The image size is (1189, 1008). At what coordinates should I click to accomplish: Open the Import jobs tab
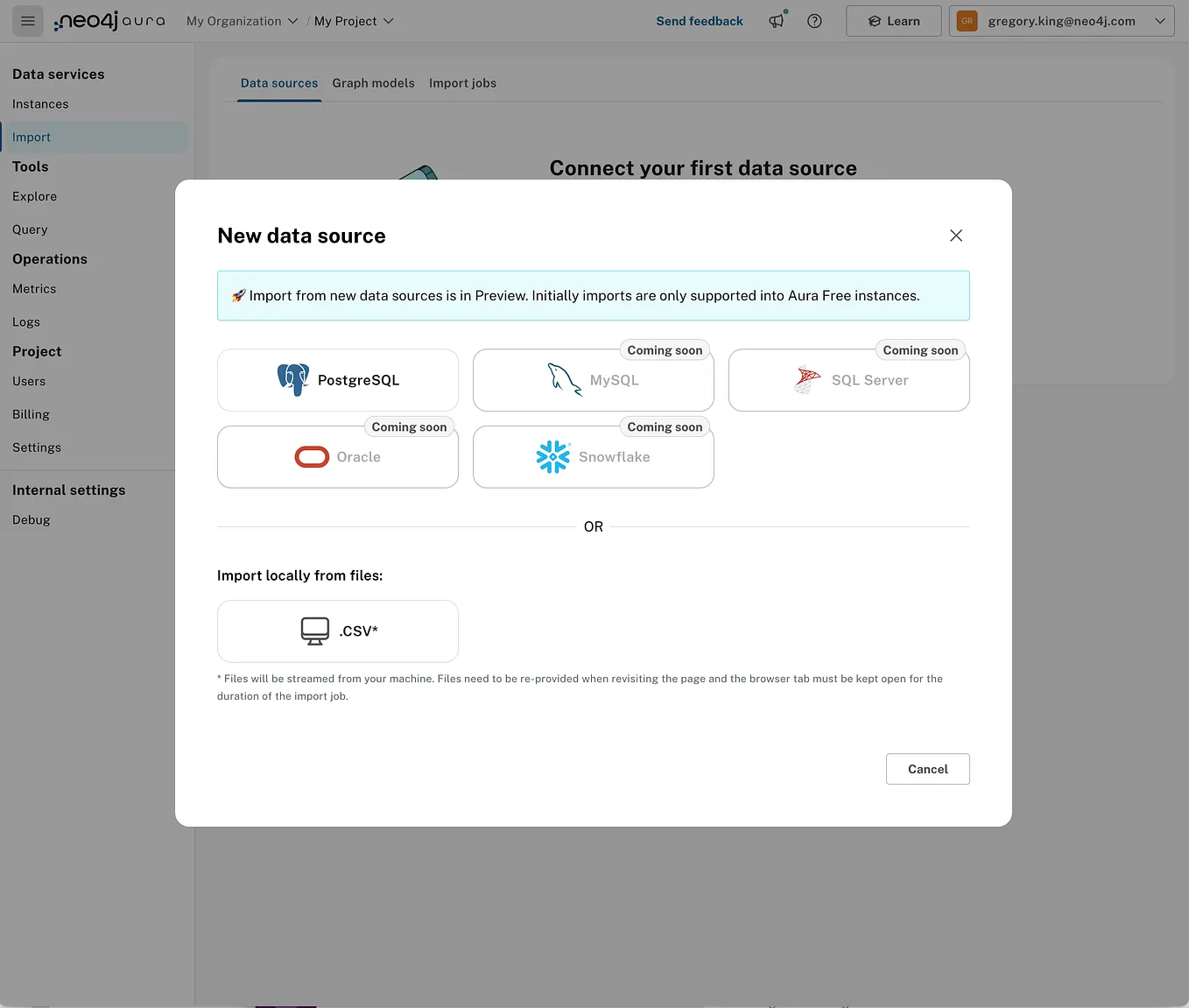(x=462, y=82)
